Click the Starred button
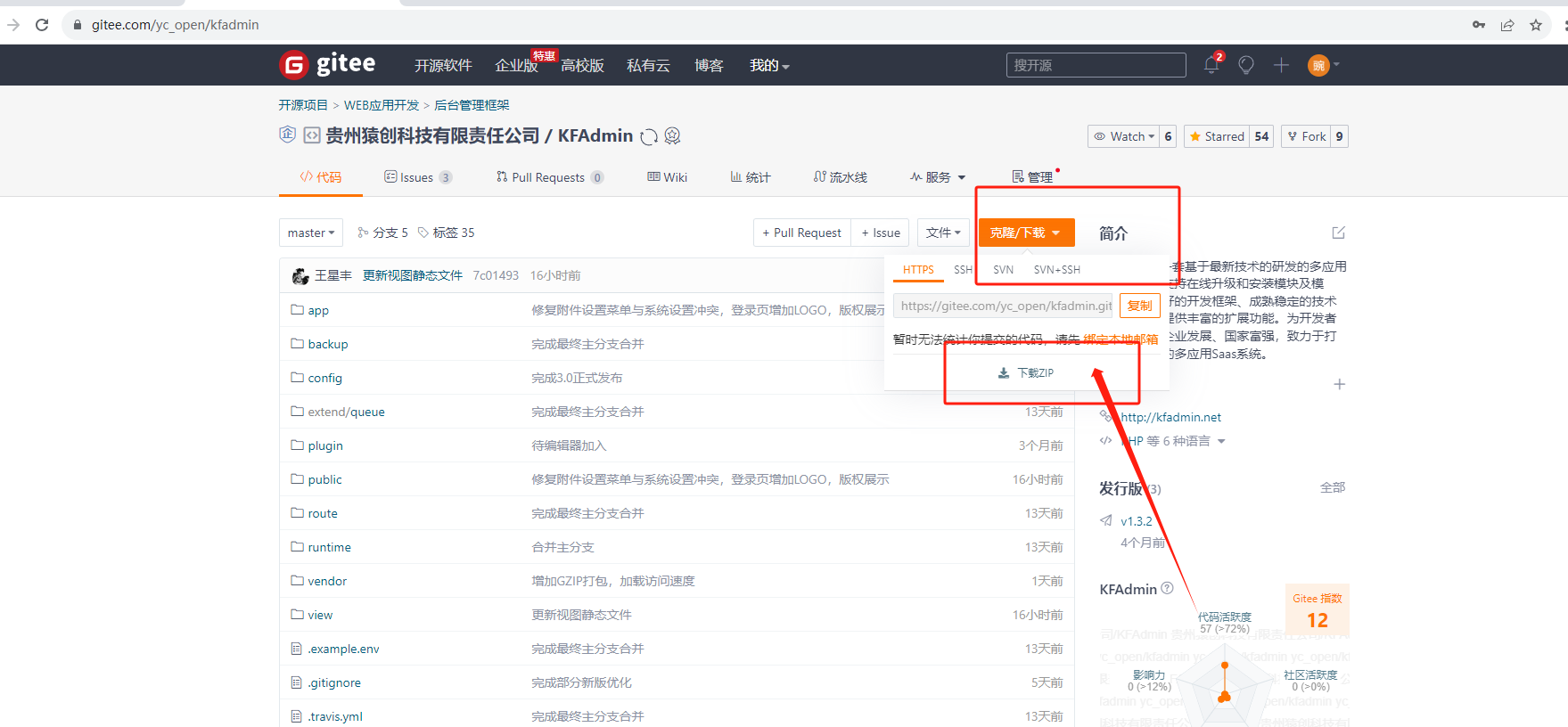This screenshot has width=1568, height=727. pos(1217,136)
